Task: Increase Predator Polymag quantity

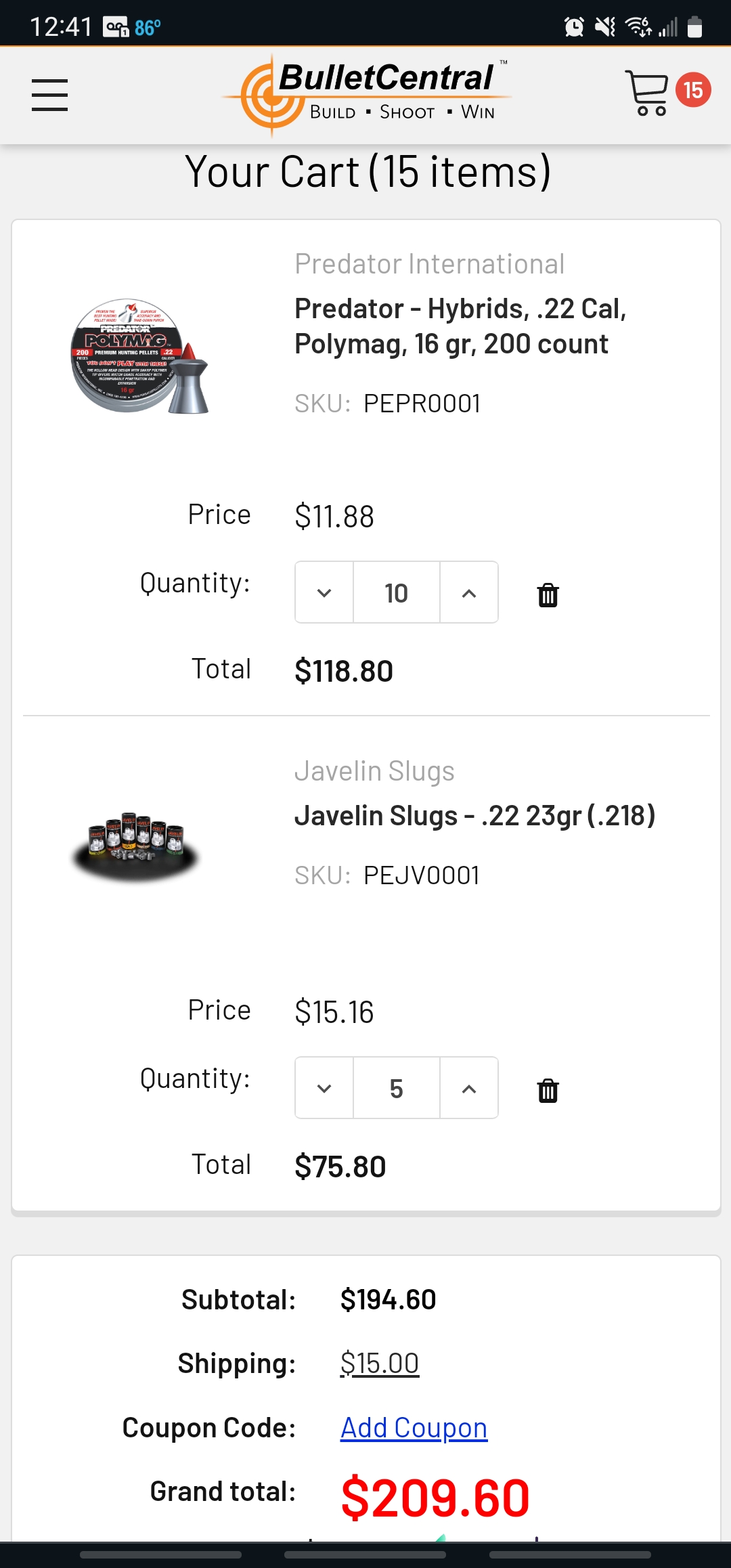Action: point(469,592)
